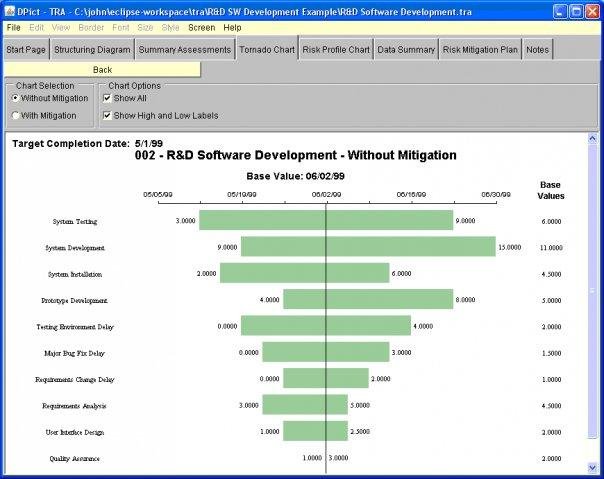
Task: Open the grayed Style menu
Action: tap(170, 28)
